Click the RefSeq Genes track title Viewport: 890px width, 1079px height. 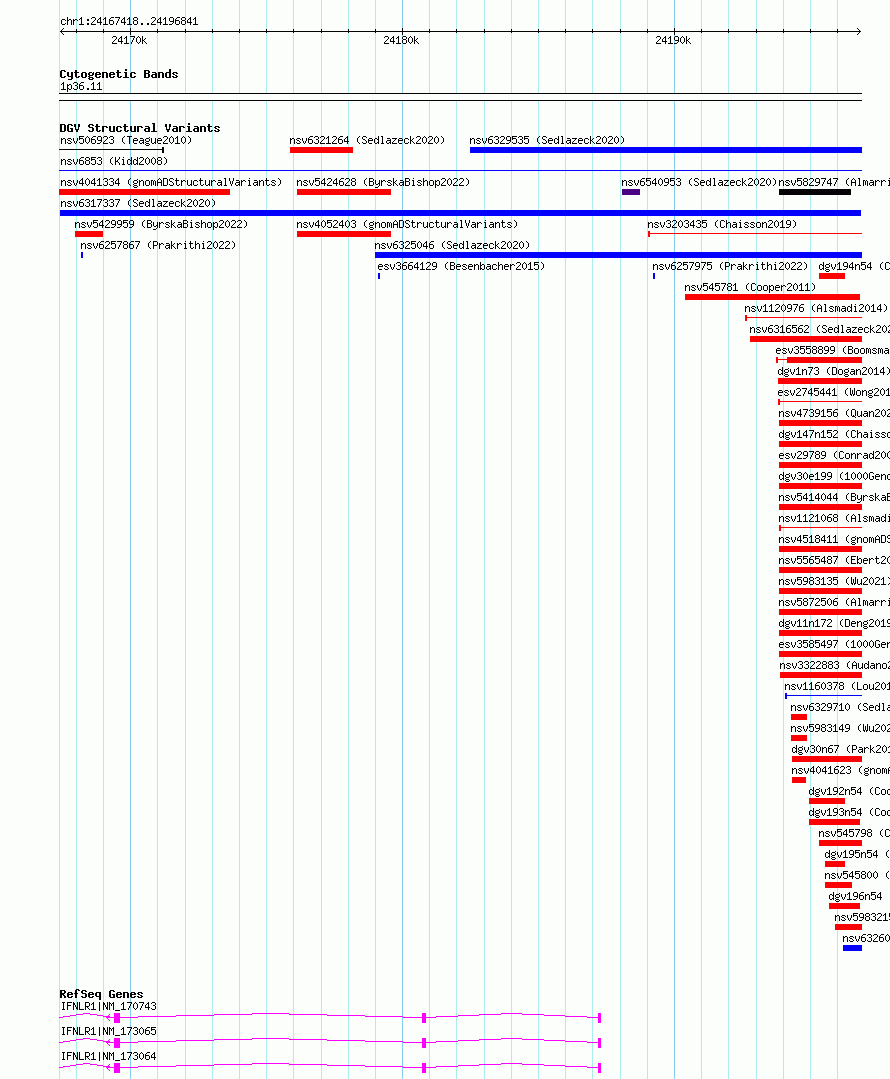(101, 994)
